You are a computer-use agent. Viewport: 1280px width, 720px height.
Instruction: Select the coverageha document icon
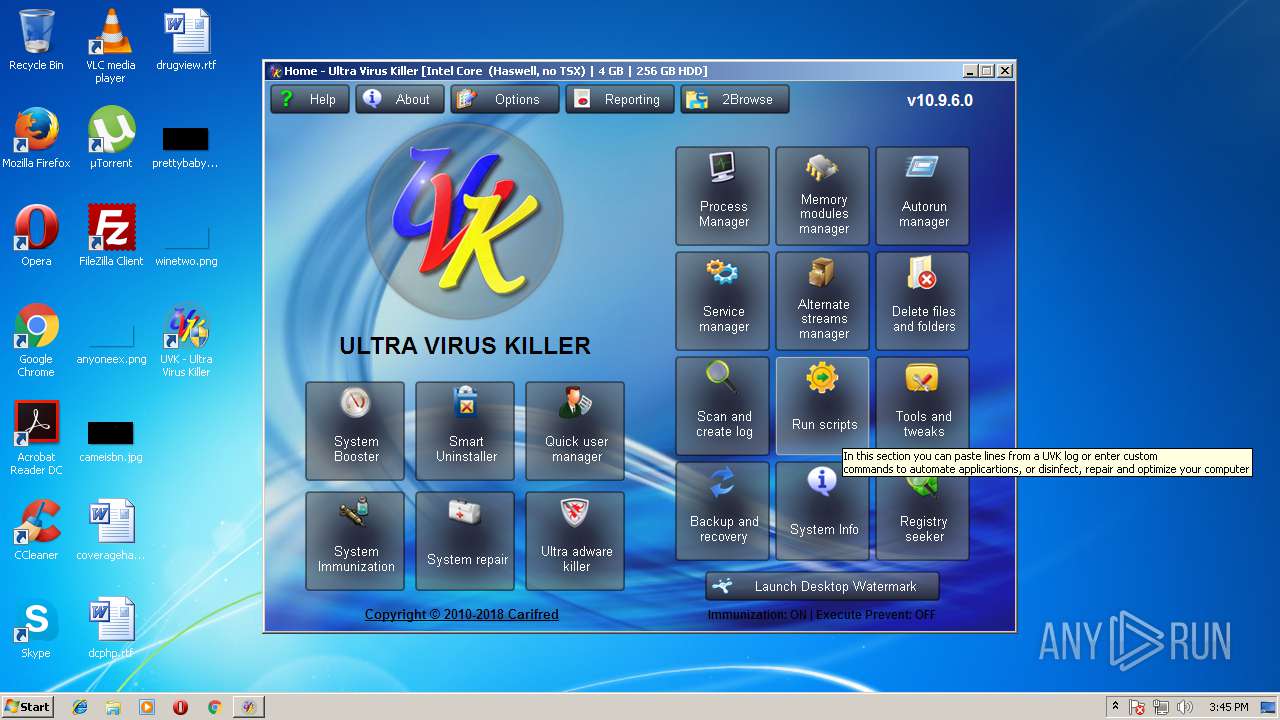tap(111, 530)
